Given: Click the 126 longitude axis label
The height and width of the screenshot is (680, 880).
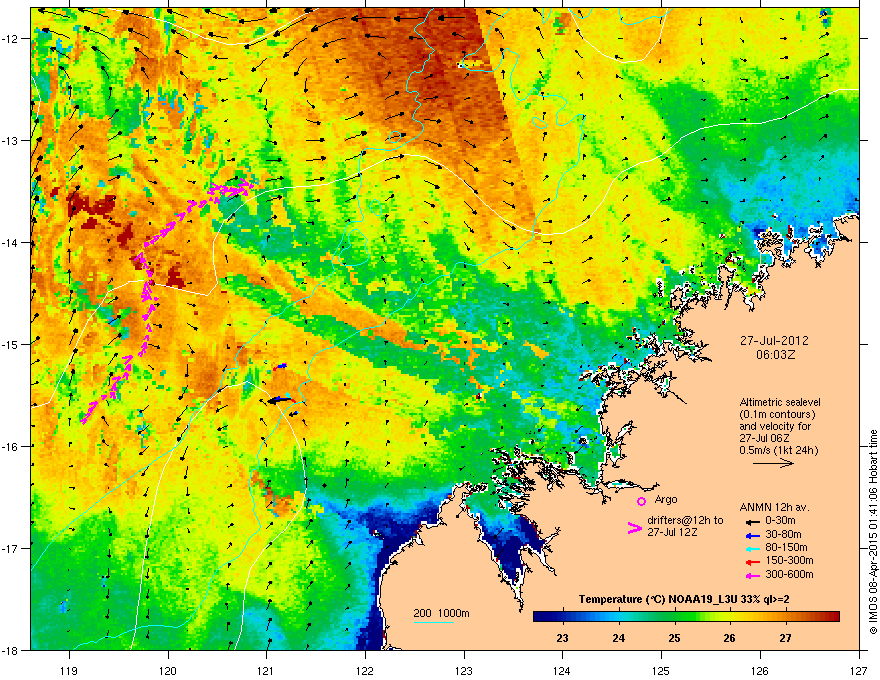Looking at the screenshot, I should click(x=760, y=670).
